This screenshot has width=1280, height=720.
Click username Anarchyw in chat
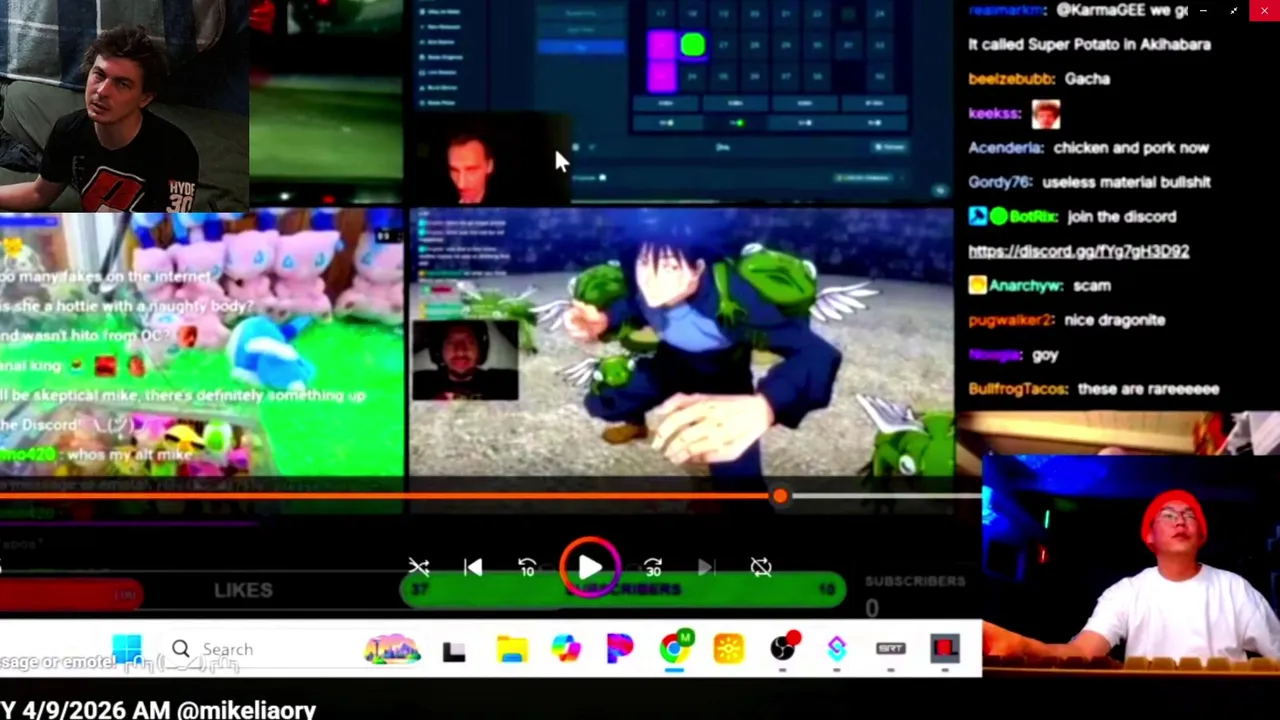tap(1025, 286)
